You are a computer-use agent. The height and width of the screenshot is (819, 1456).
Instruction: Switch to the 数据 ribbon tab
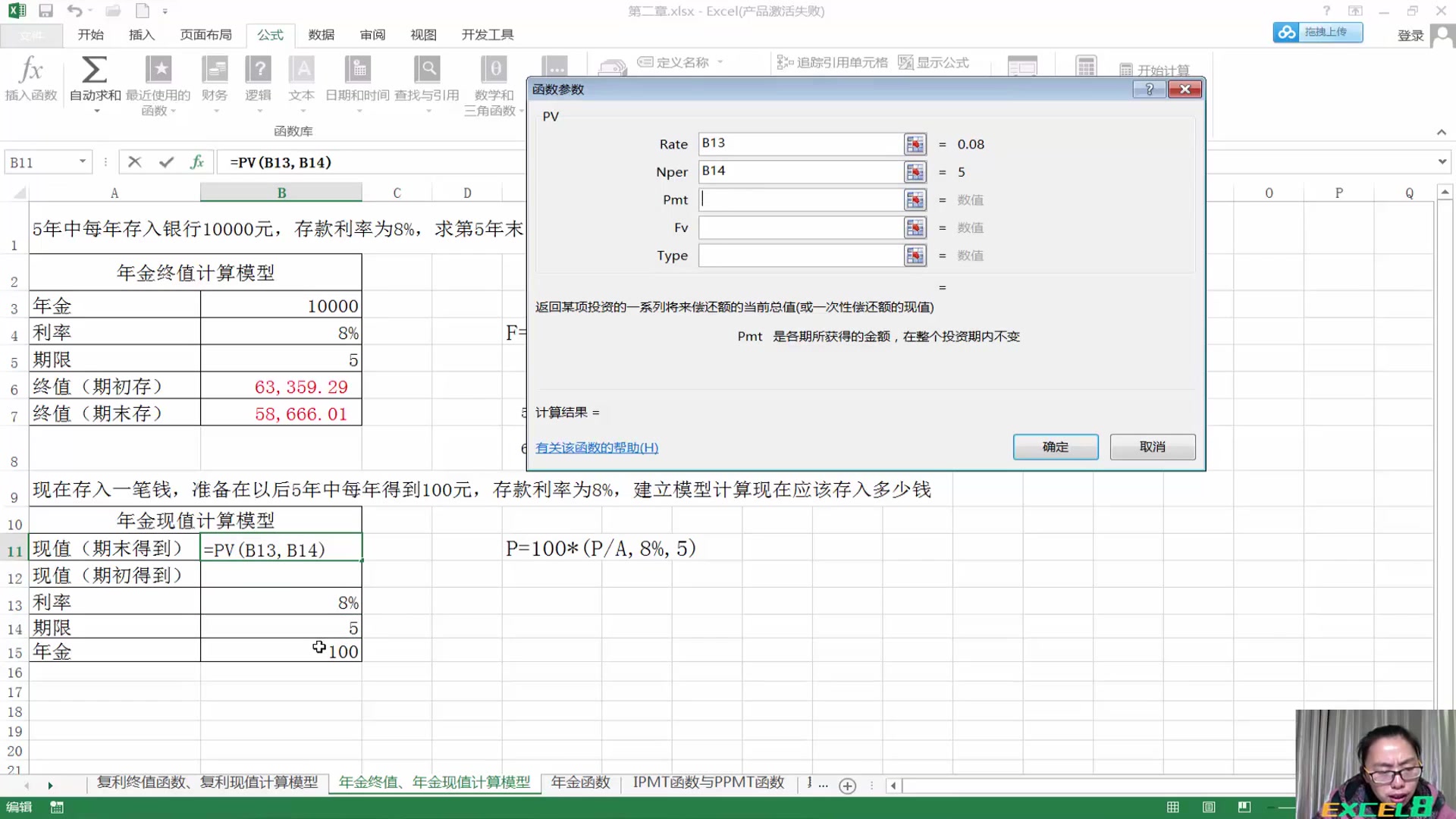[321, 34]
